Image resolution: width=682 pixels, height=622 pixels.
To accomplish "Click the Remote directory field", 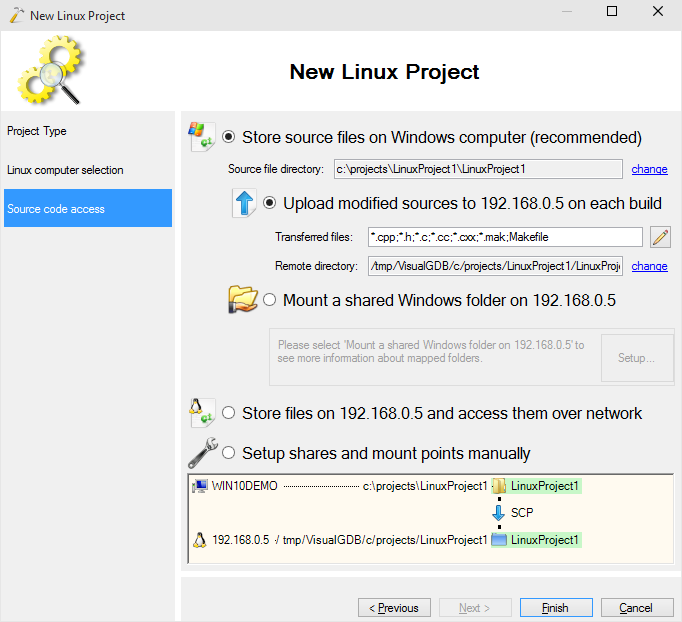I will pyautogui.click(x=495, y=266).
